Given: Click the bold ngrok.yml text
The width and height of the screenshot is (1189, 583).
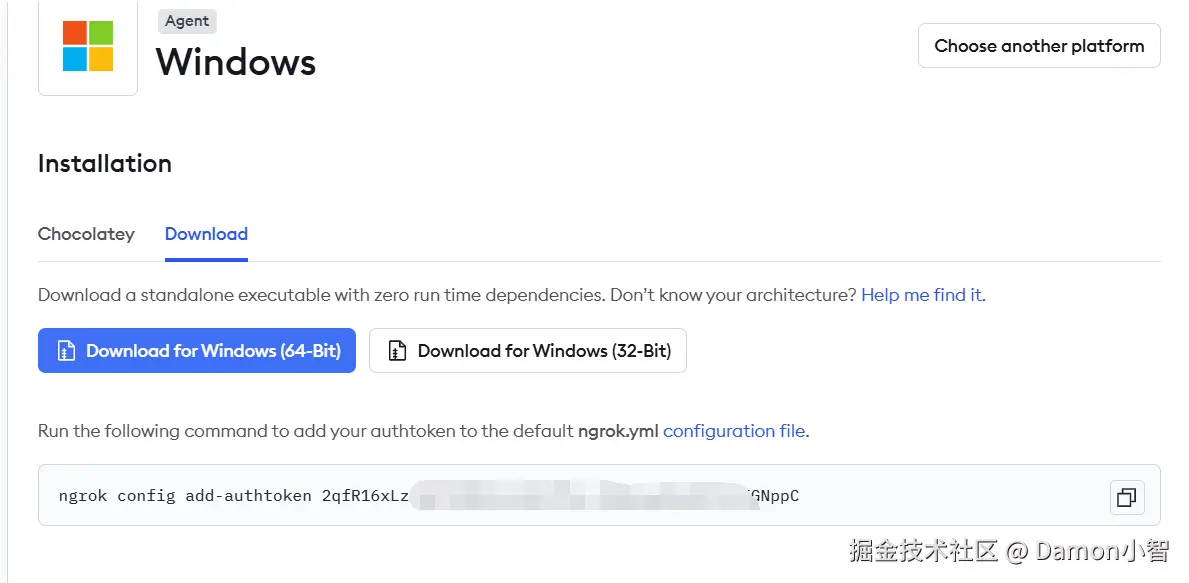Looking at the screenshot, I should tap(618, 431).
